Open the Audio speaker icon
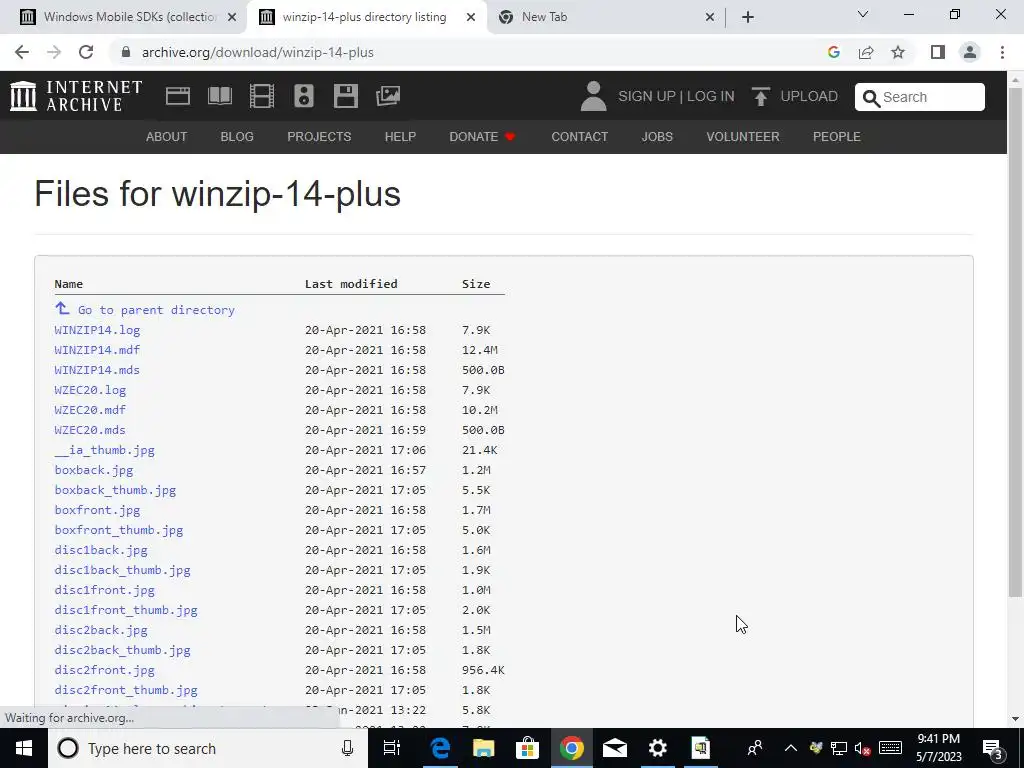The width and height of the screenshot is (1024, 768). coord(304,96)
